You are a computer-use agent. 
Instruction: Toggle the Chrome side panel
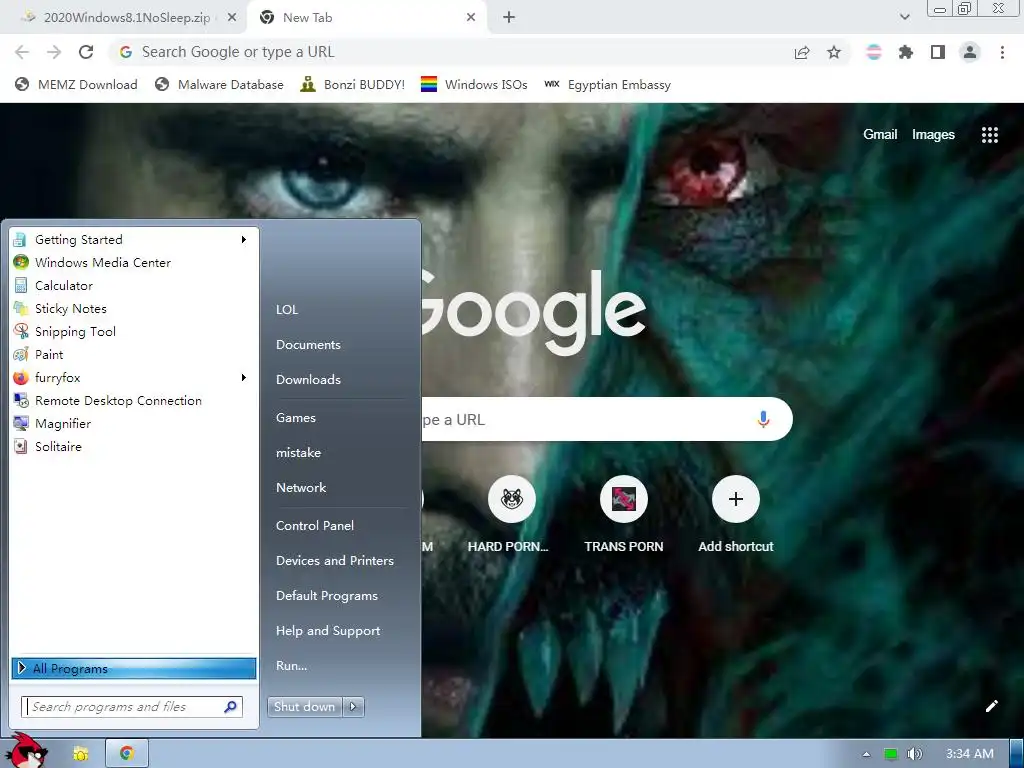pos(938,52)
